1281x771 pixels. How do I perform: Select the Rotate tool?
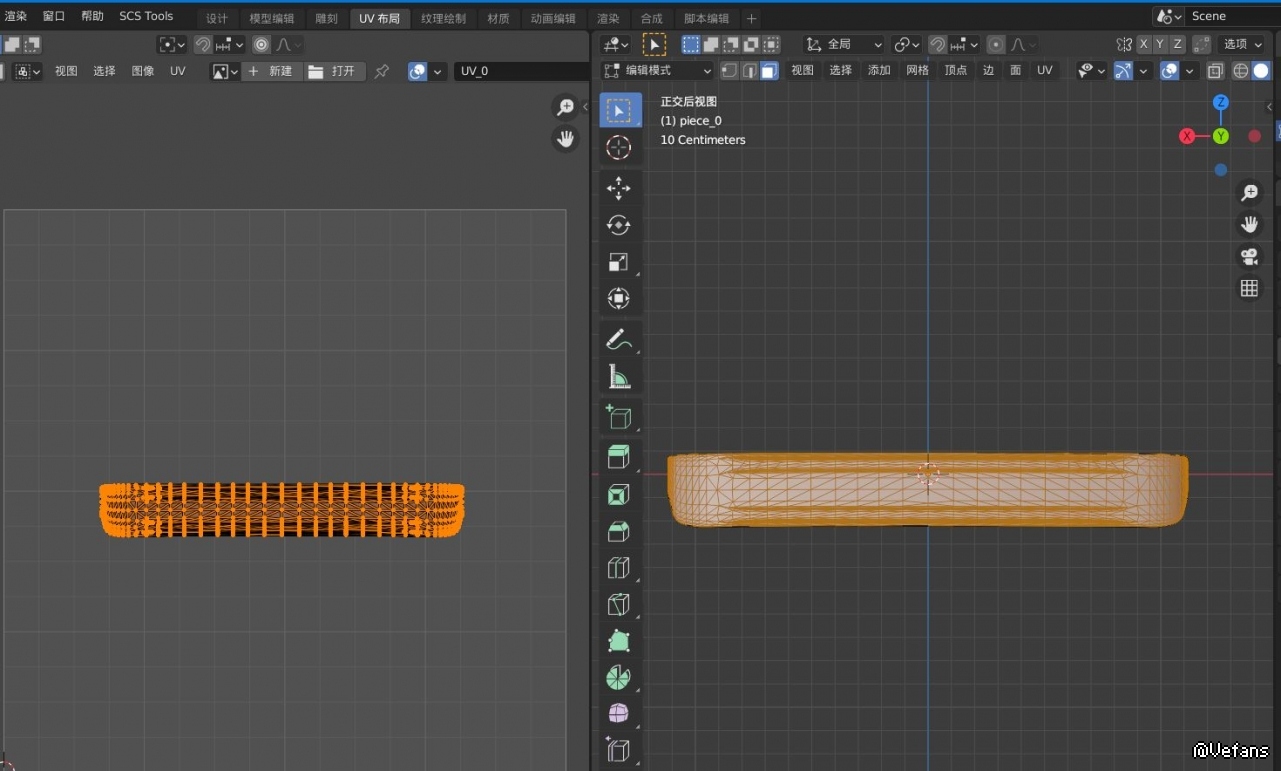(x=619, y=225)
